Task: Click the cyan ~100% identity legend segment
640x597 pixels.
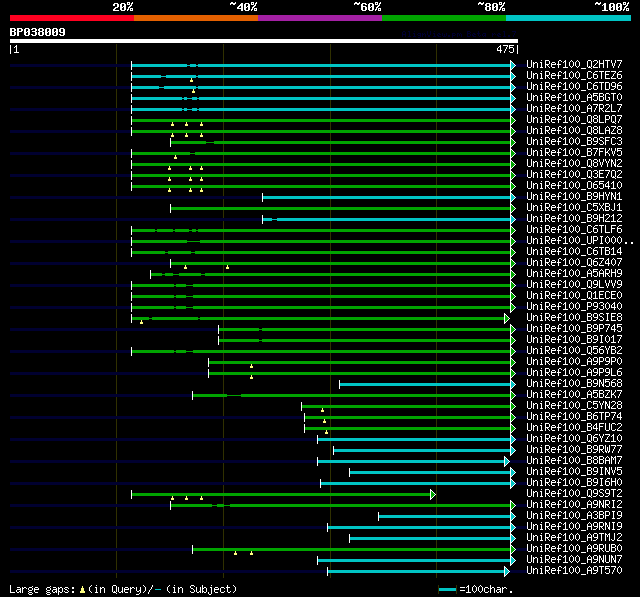Action: click(569, 18)
